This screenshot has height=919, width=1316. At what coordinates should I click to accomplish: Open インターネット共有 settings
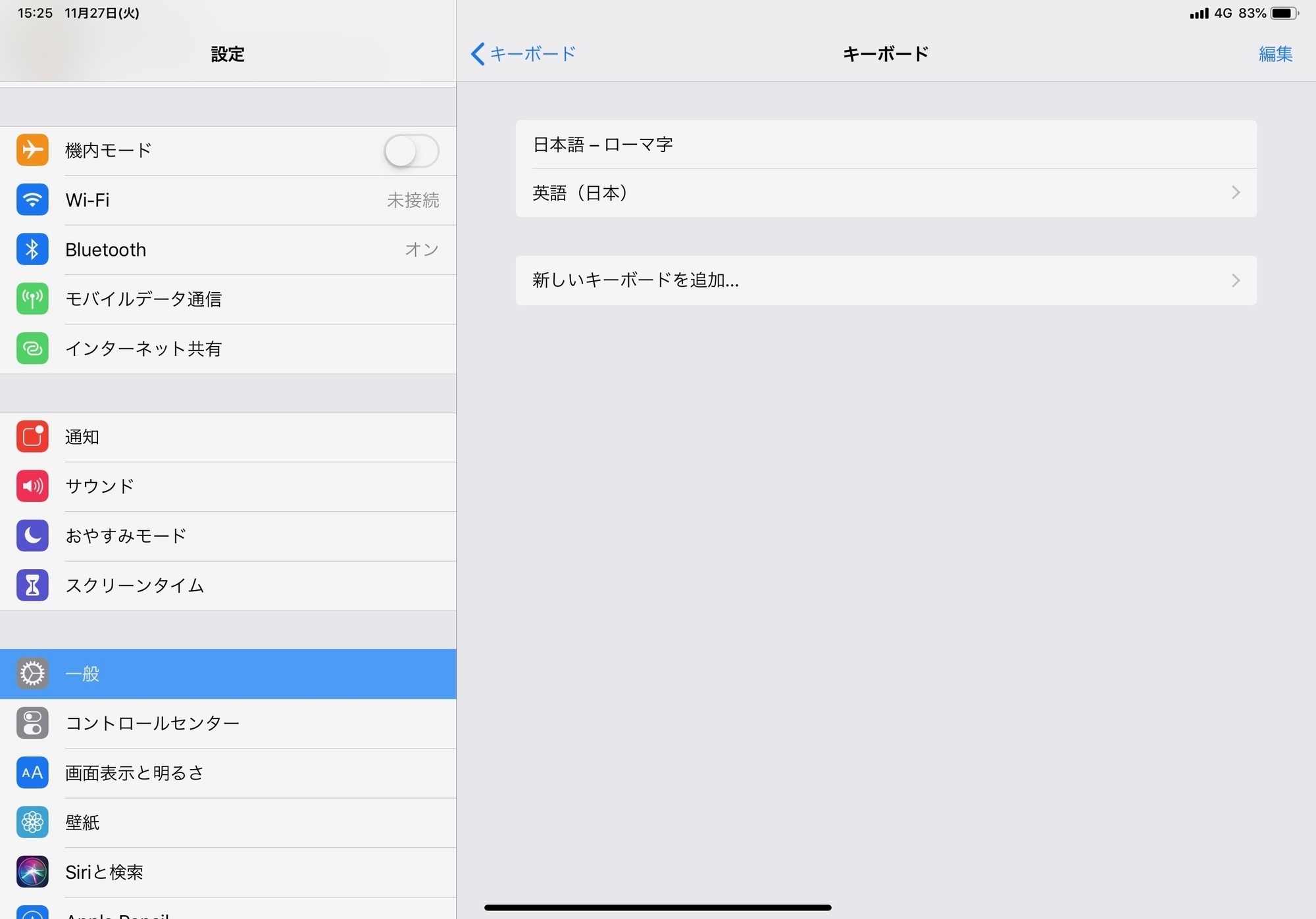pyautogui.click(x=228, y=349)
